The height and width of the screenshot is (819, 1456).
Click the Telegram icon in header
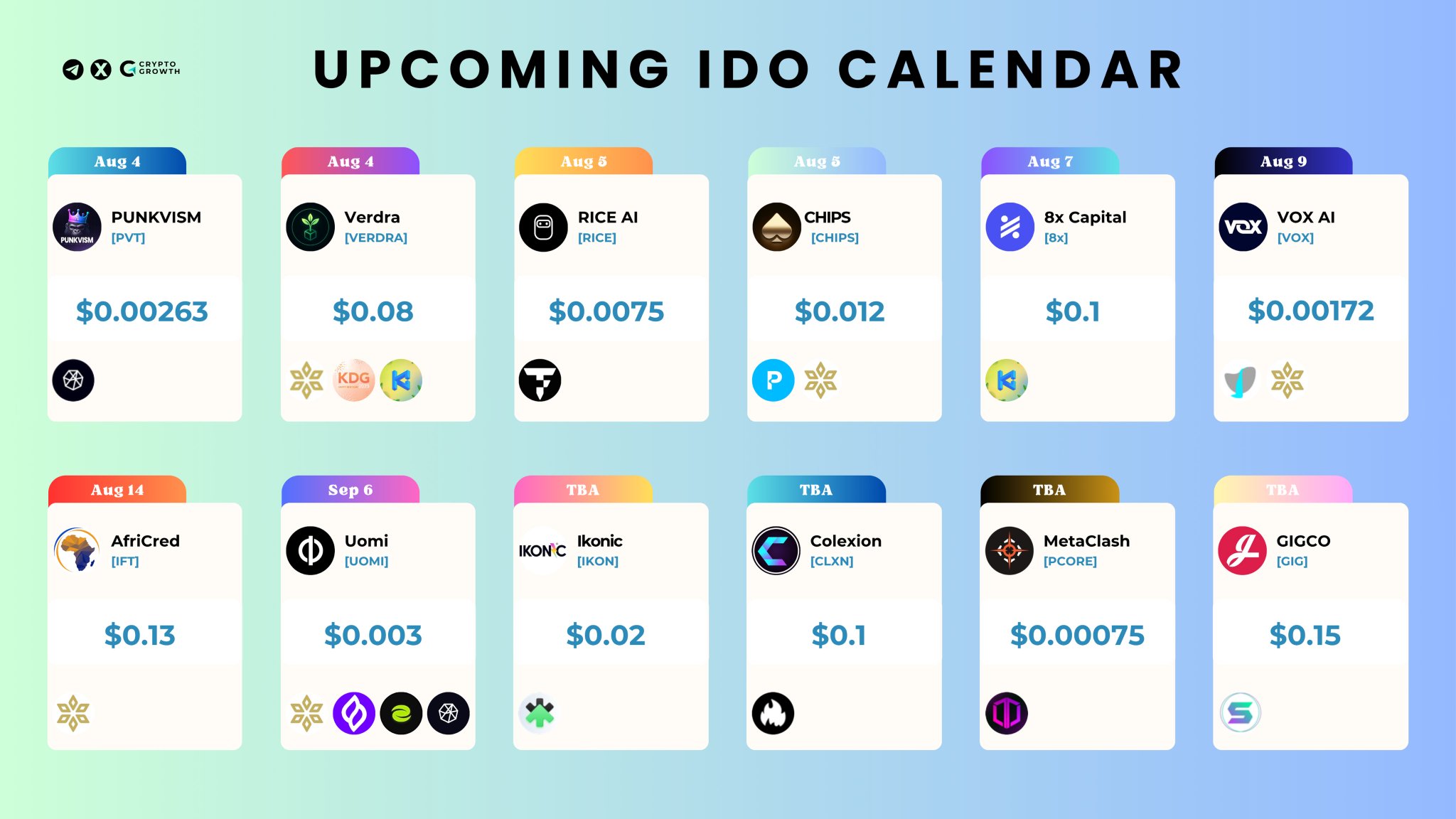pos(73,69)
